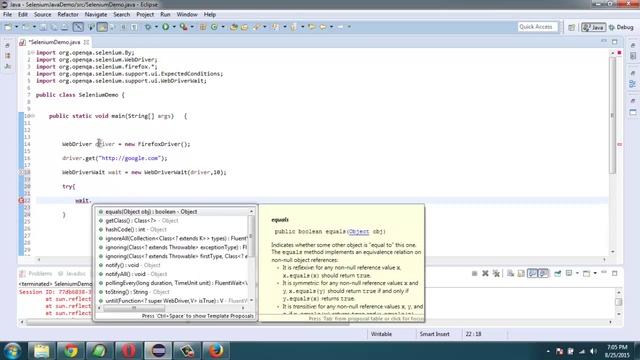Click the Object link in equals Javadoc

[359, 231]
